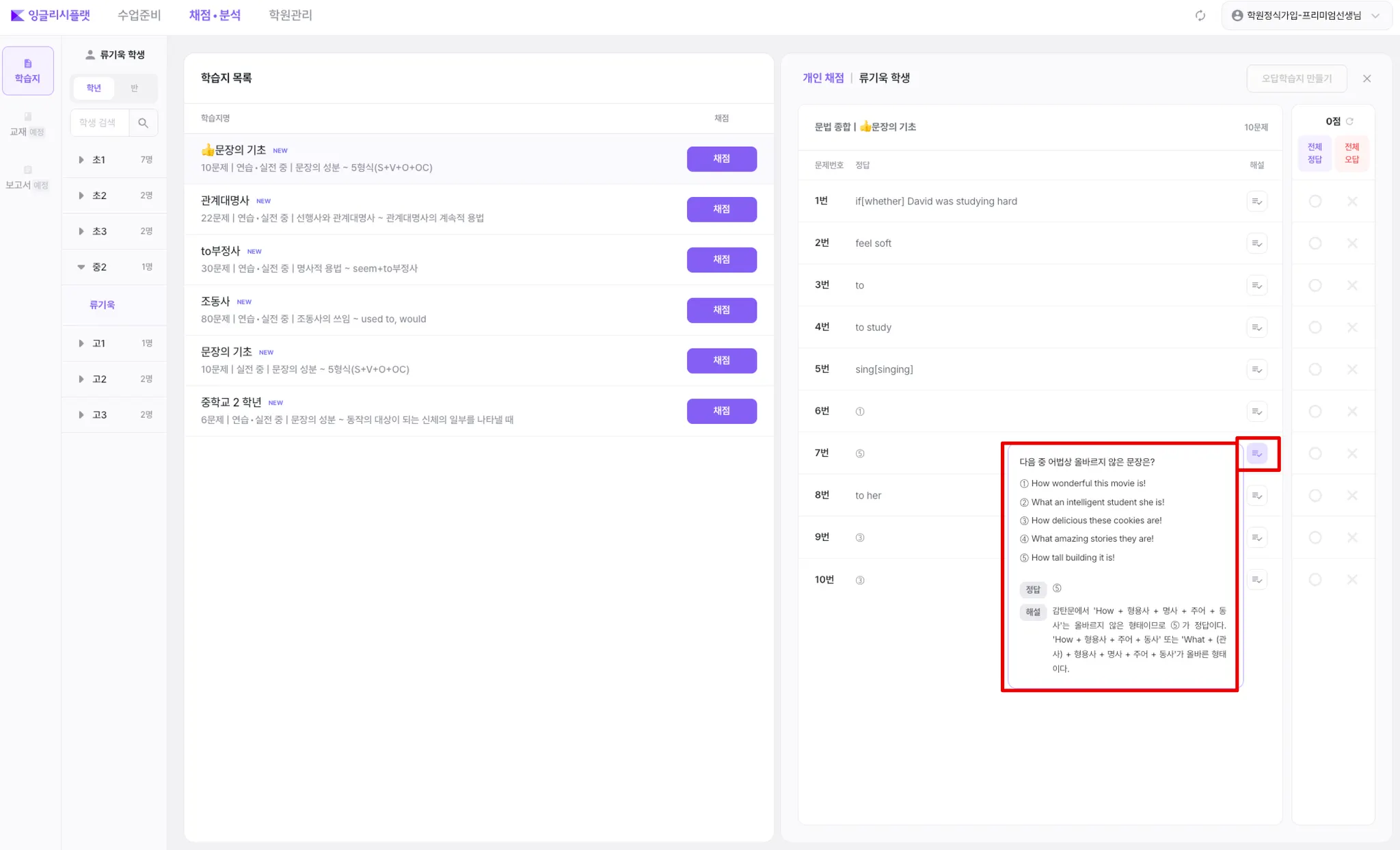This screenshot has width=1400, height=850.
Task: Close explanation popup via 7번 icon
Action: click(x=1256, y=453)
